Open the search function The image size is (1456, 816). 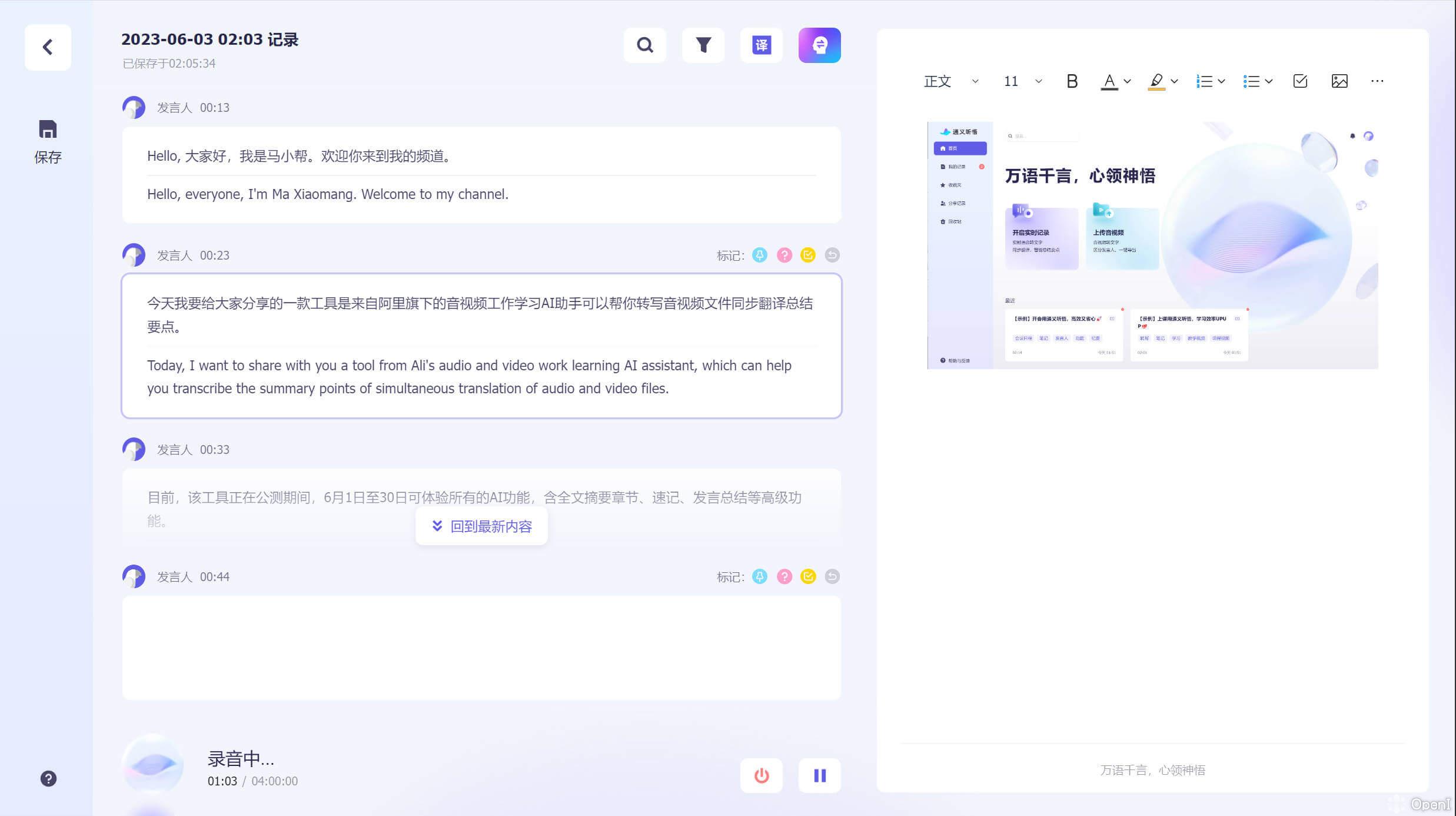(x=645, y=45)
